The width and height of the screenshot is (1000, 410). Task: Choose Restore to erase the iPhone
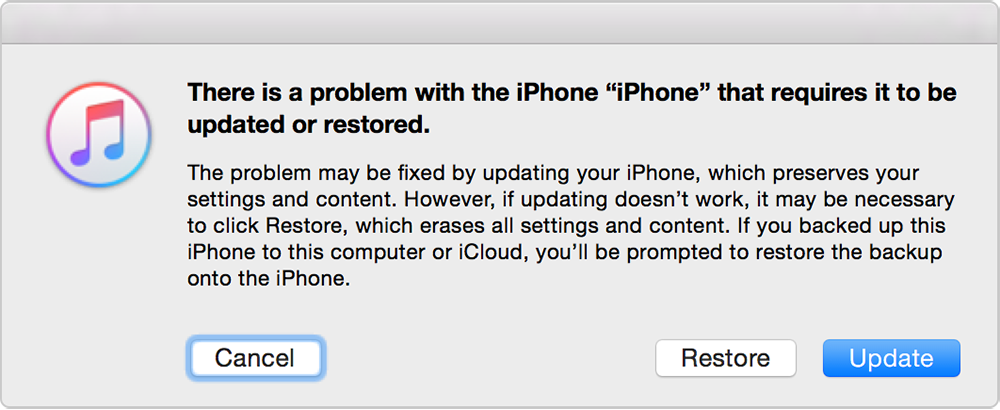(725, 358)
